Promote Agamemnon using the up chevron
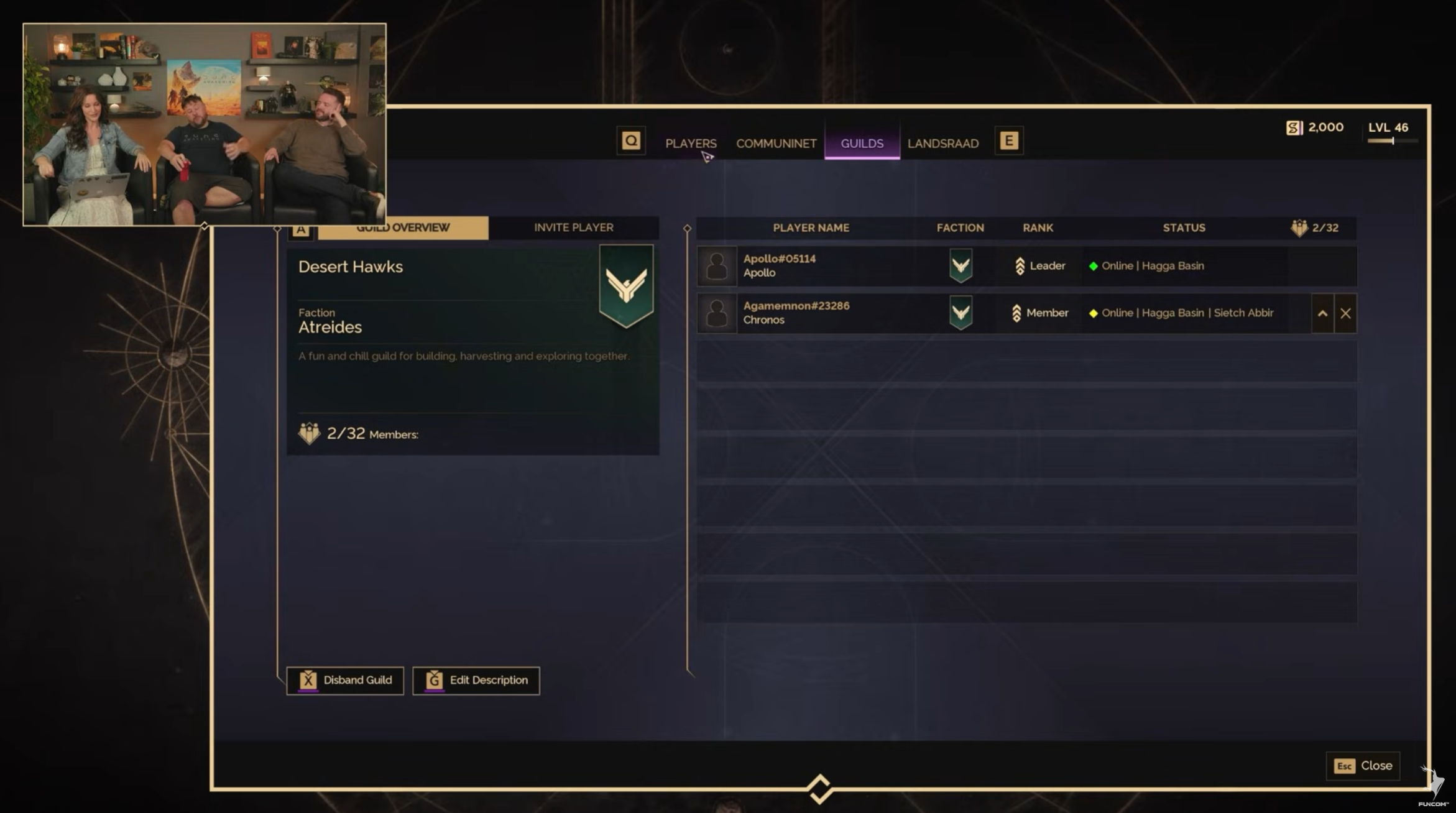 coord(1322,313)
